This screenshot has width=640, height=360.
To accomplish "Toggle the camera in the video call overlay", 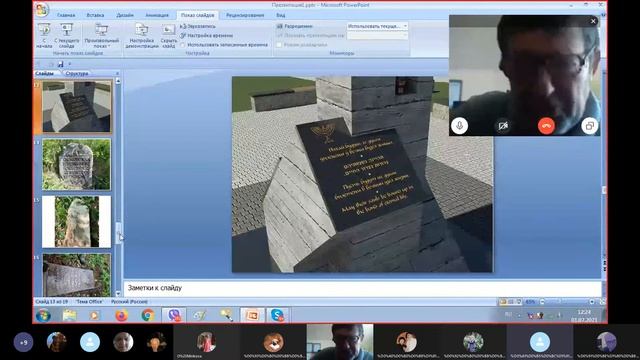I will point(503,126).
